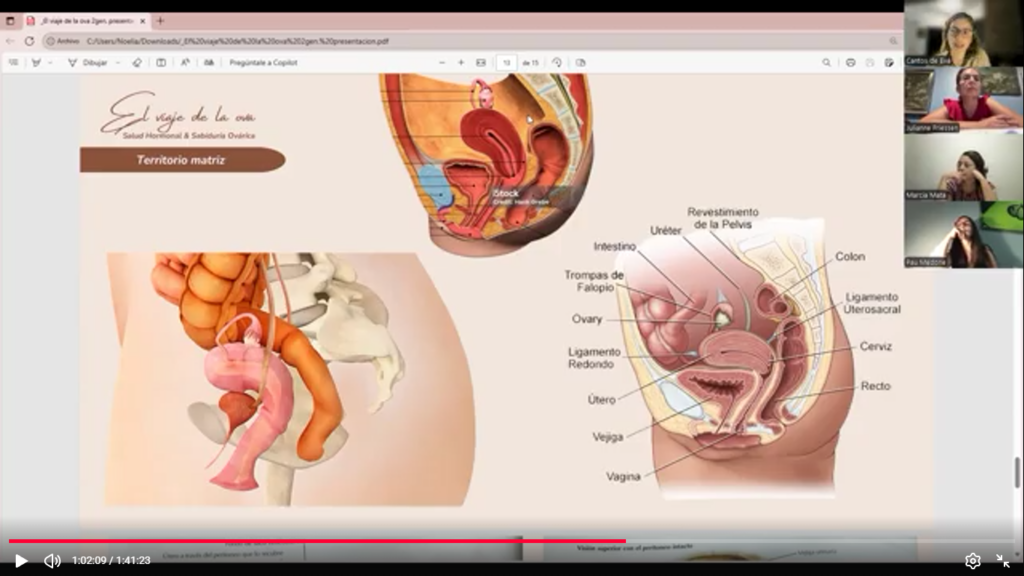Toggle the read aloud tool
This screenshot has width=1024, height=576.
[x=185, y=62]
